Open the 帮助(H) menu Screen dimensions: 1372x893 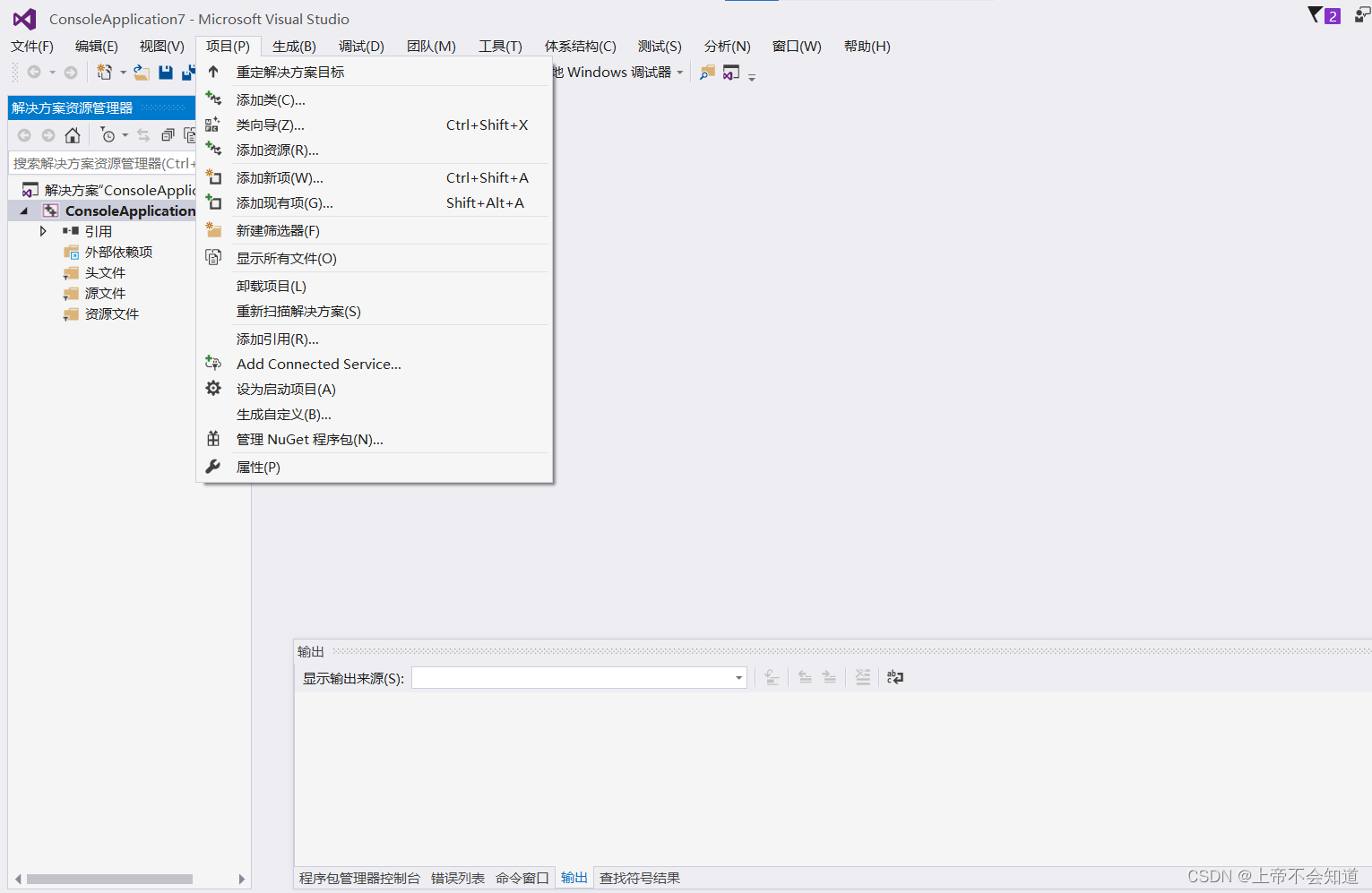coord(867,46)
